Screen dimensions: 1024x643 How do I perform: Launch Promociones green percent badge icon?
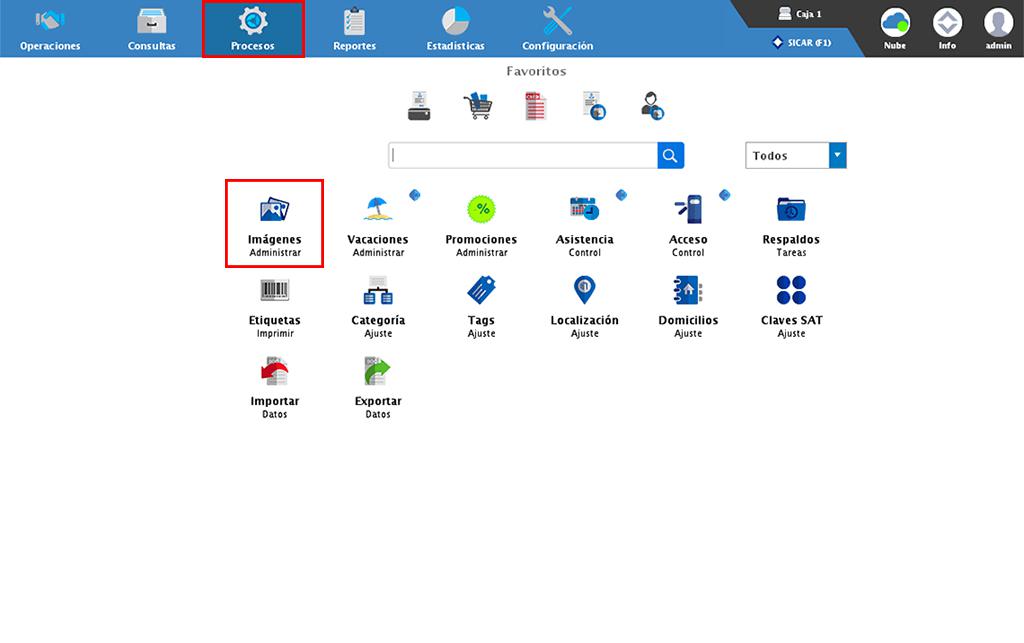tap(481, 210)
